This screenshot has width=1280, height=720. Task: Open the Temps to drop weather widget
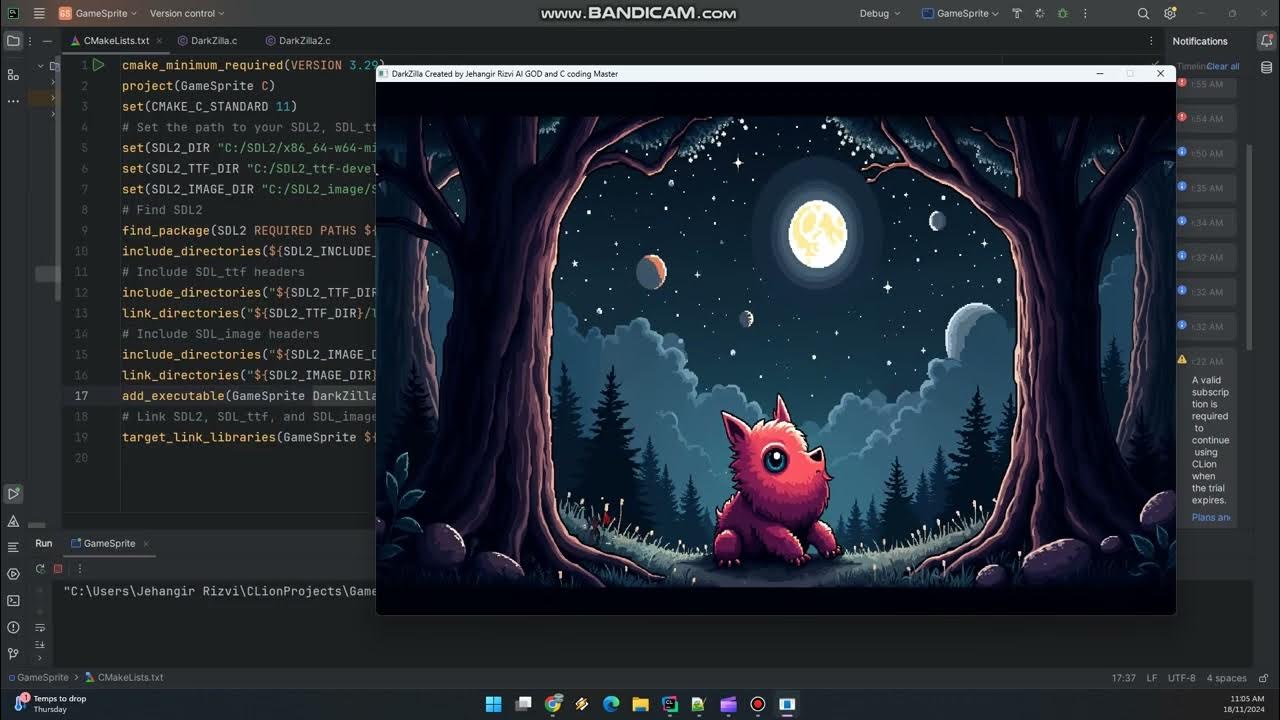(x=50, y=703)
